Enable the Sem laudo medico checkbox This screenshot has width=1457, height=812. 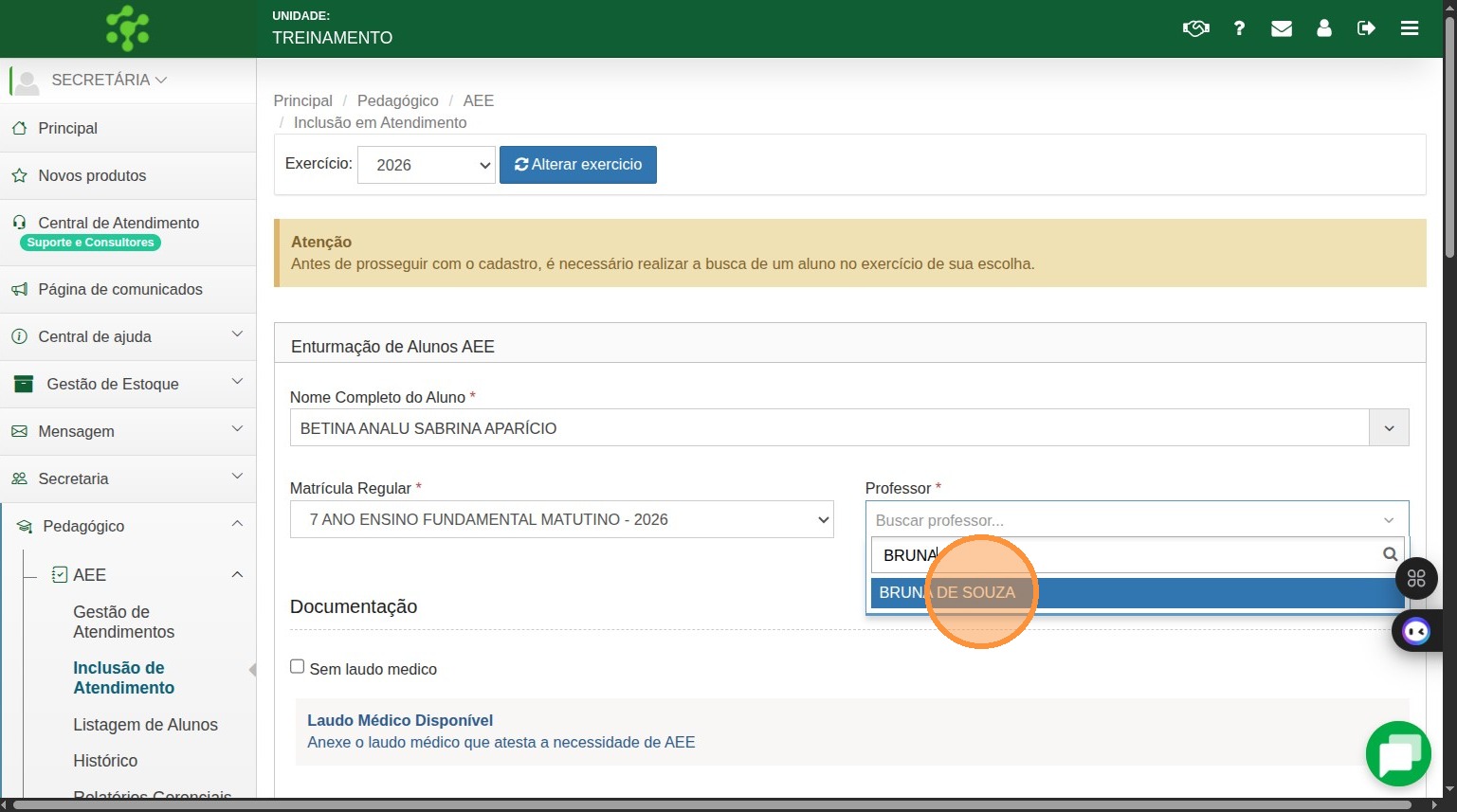click(x=298, y=667)
